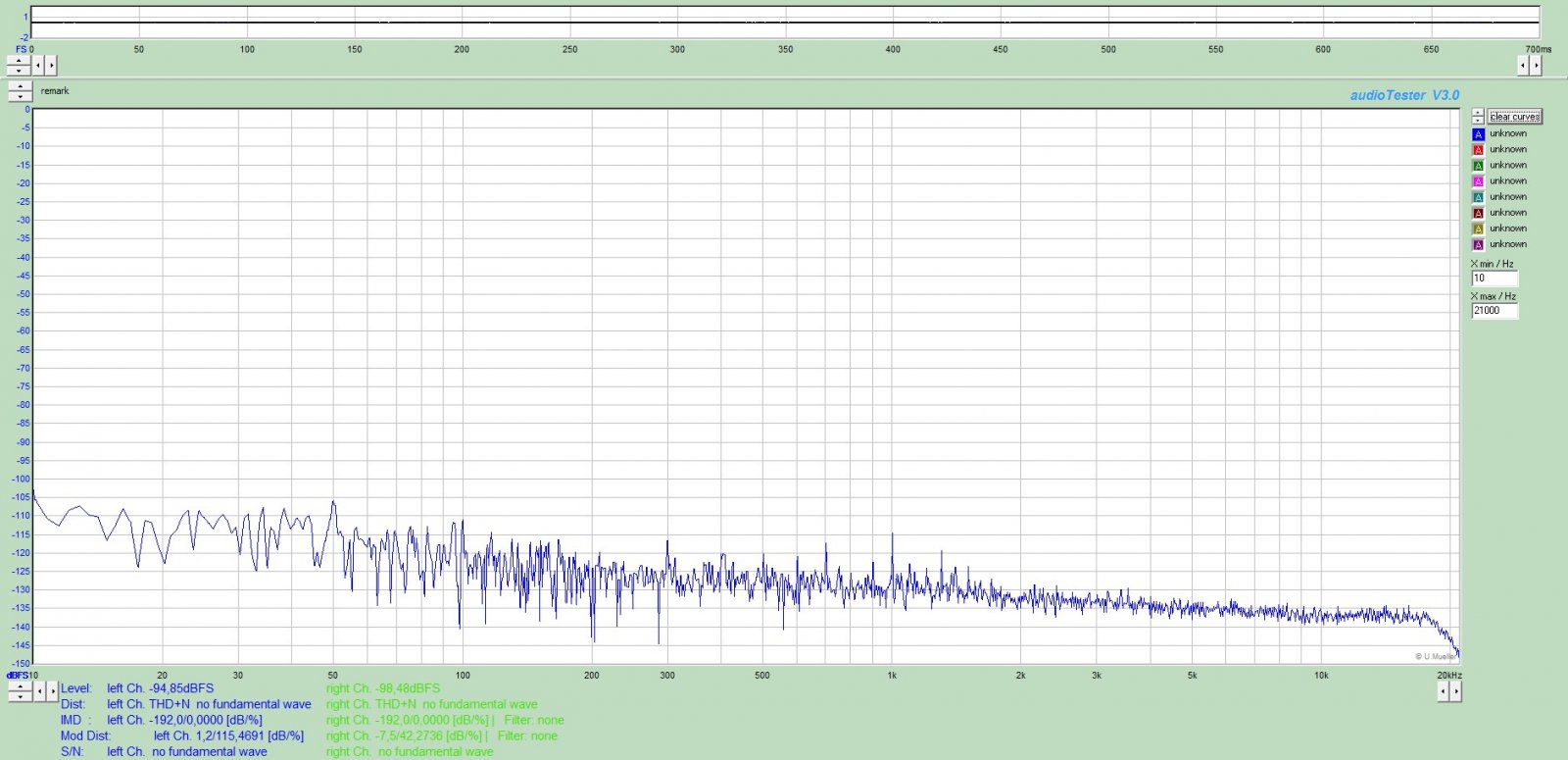Click the 1k frequency axis label

pyautogui.click(x=892, y=676)
